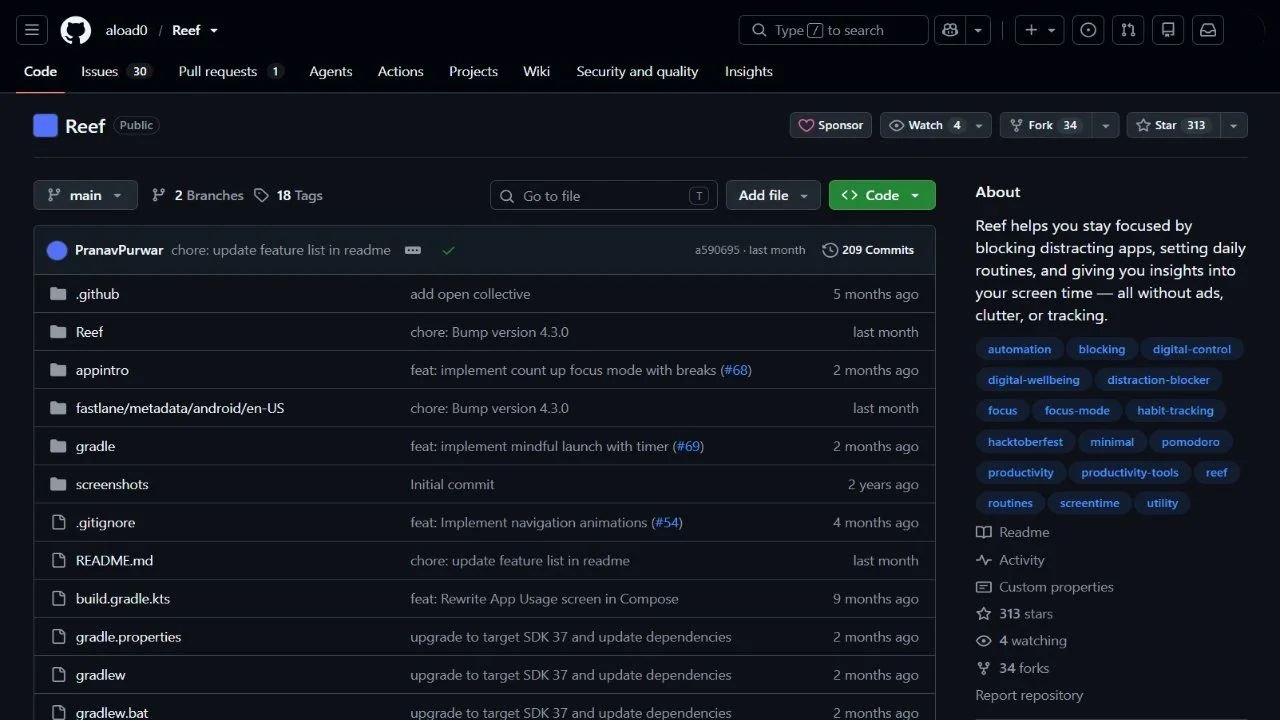Open the aload0 owner link
Image resolution: width=1280 pixels, height=720 pixels.
[127, 30]
